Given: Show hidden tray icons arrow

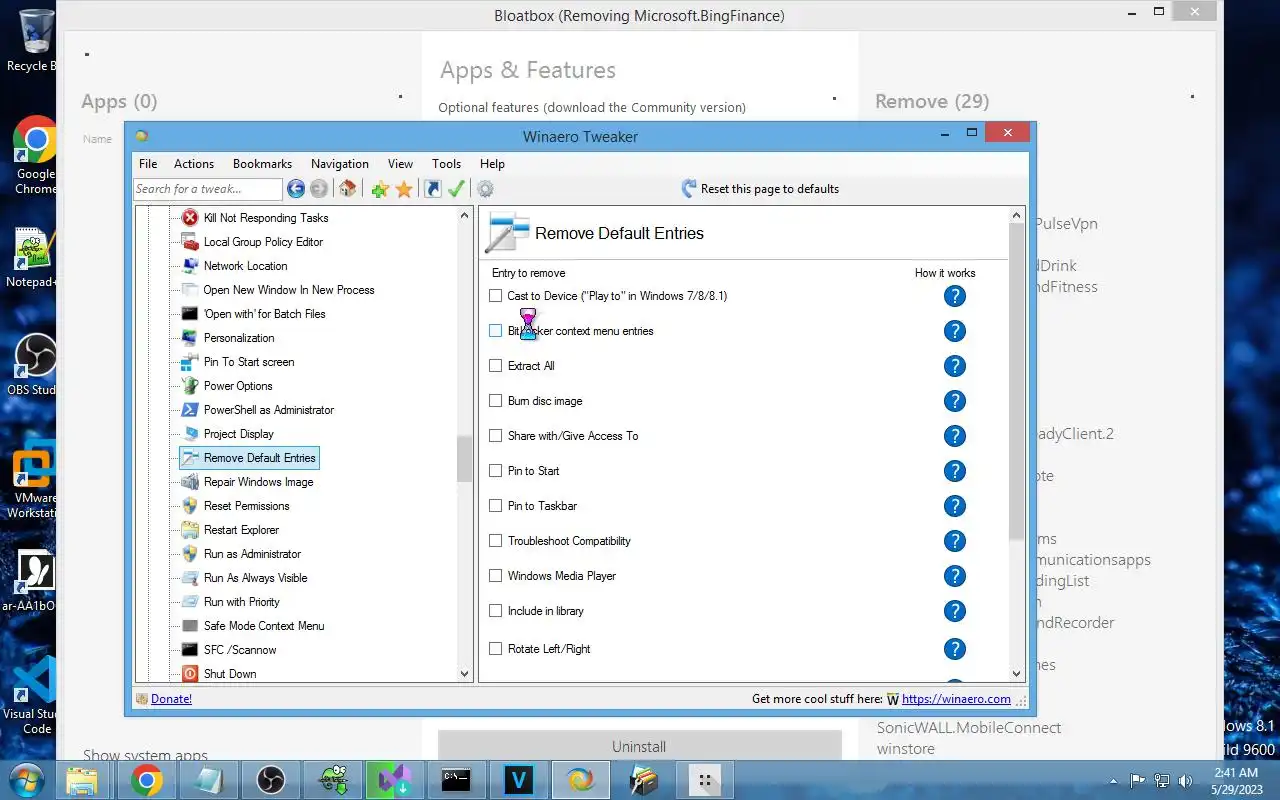Looking at the screenshot, I should [1116, 781].
